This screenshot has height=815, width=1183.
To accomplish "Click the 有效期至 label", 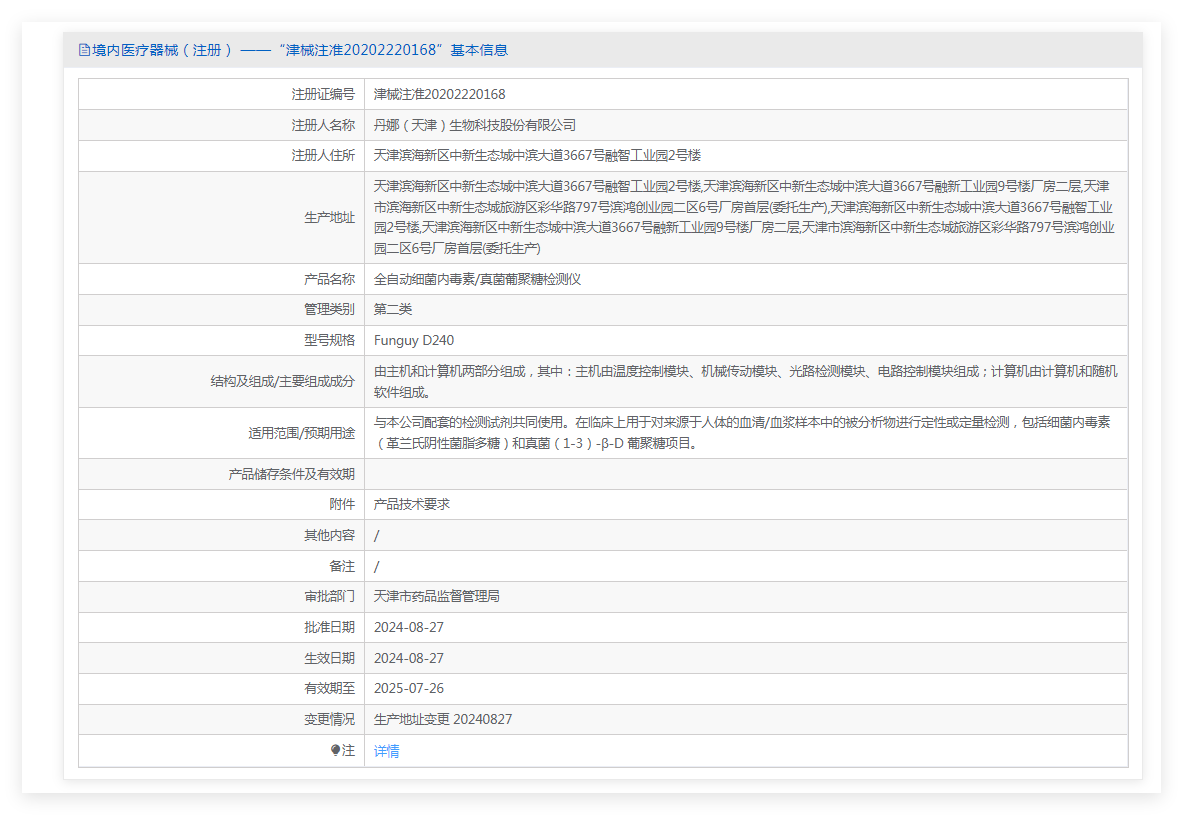I will point(329,688).
